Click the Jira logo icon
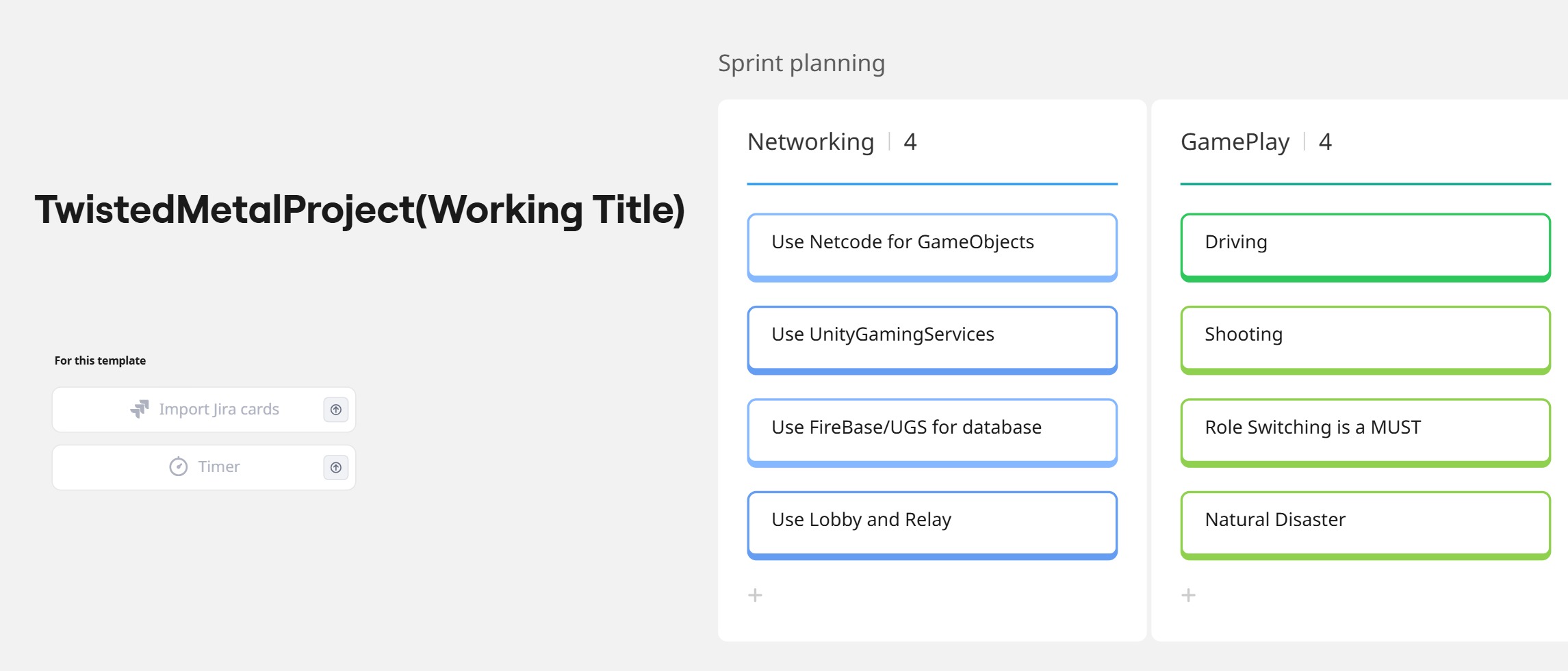Image resolution: width=1568 pixels, height=671 pixels. click(x=140, y=409)
